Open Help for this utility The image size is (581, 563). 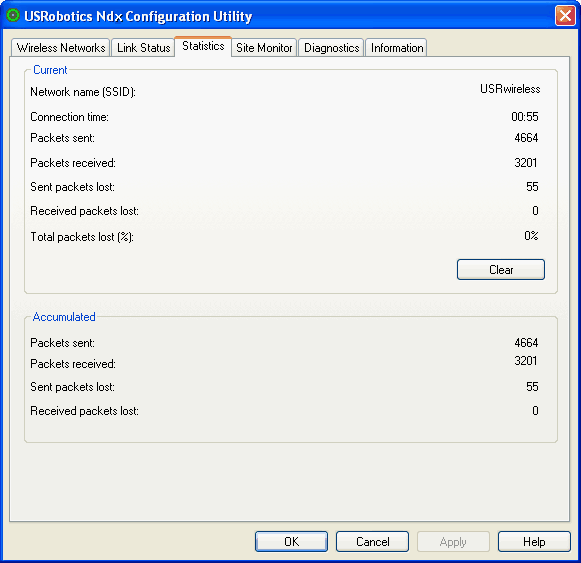click(534, 542)
